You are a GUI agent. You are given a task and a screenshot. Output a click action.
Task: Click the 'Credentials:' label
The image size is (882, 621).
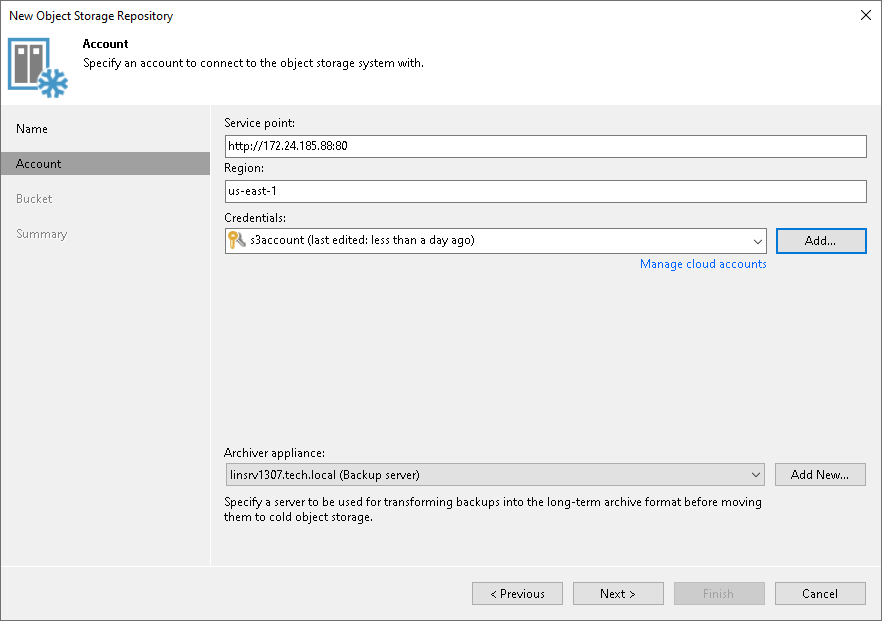tap(255, 218)
